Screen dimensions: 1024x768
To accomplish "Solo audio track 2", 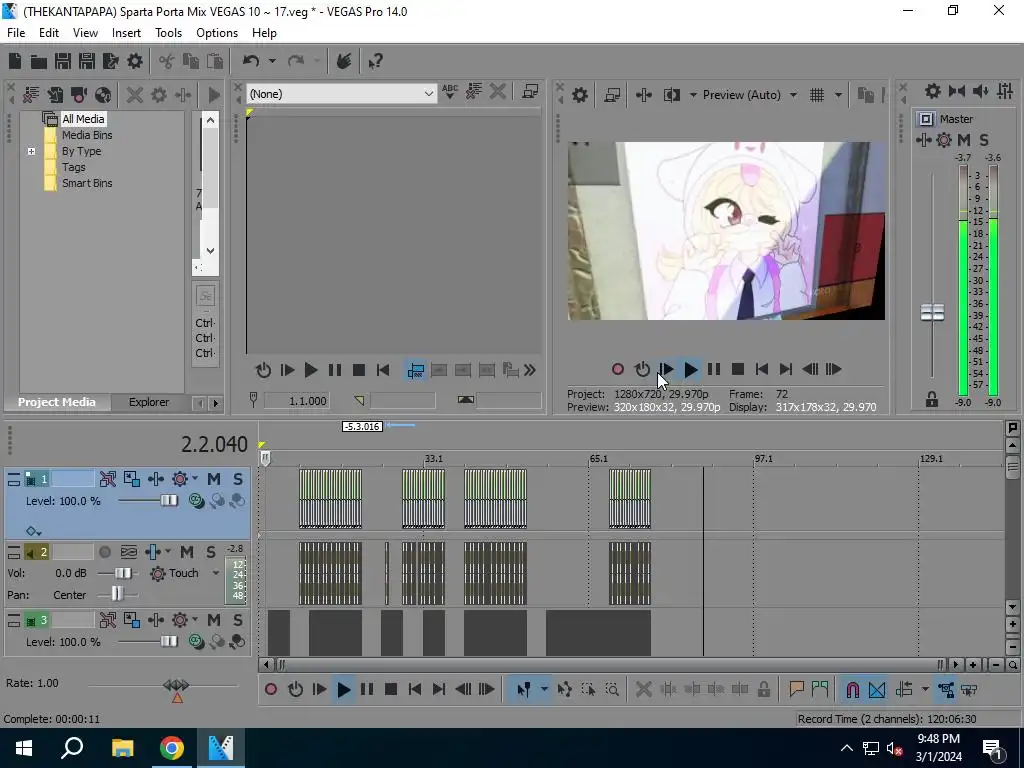I will (210, 552).
